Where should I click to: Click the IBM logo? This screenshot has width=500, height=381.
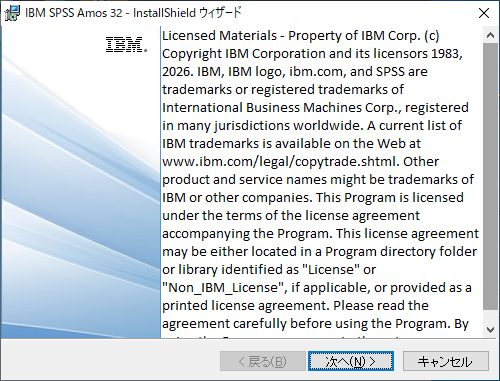pyautogui.click(x=126, y=45)
